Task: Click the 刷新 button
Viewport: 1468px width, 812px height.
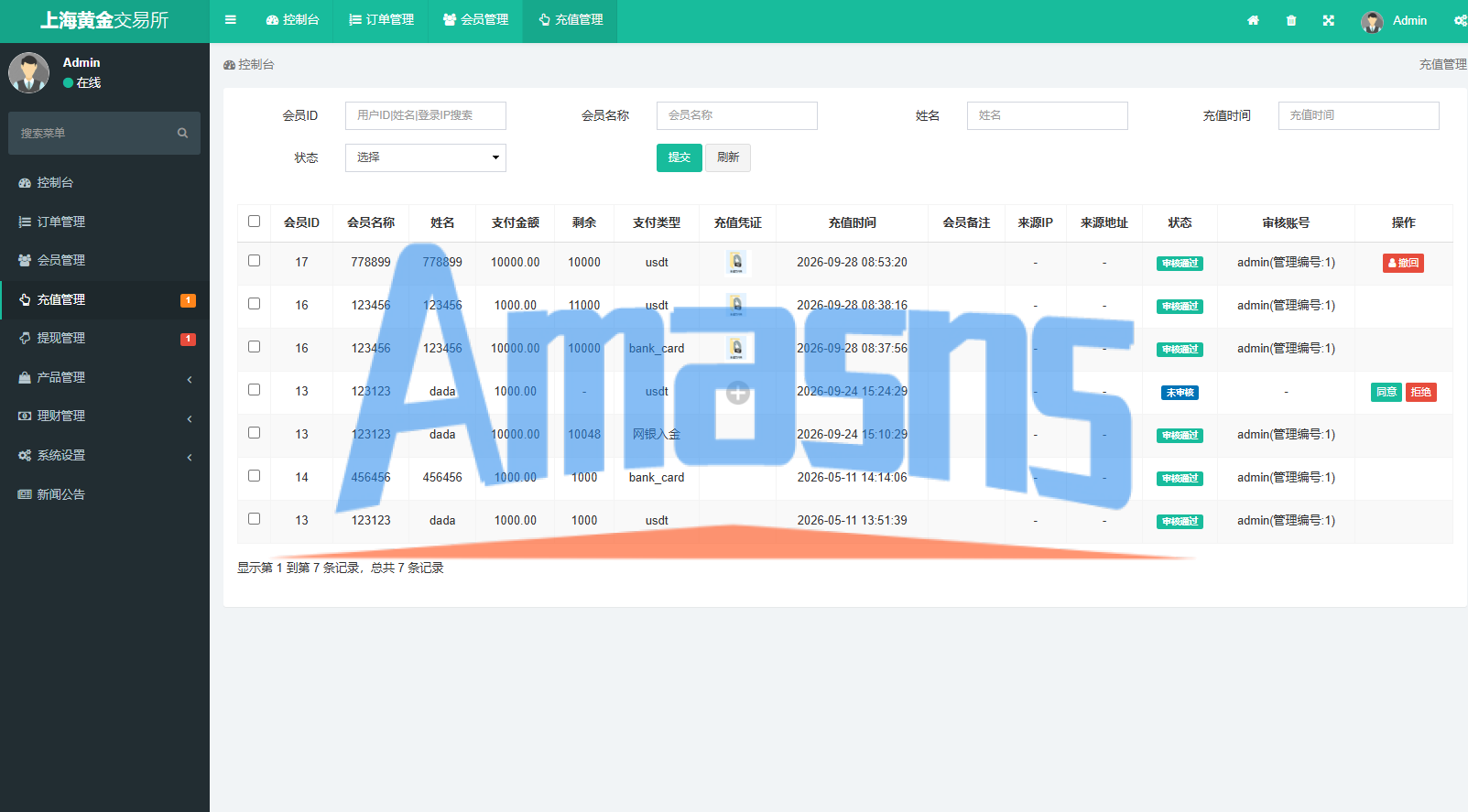Action: pyautogui.click(x=728, y=157)
